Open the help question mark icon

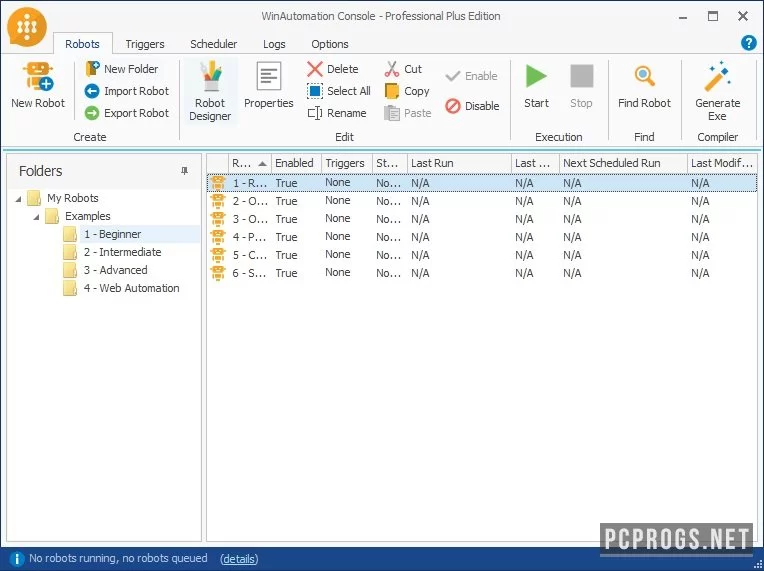pyautogui.click(x=748, y=43)
